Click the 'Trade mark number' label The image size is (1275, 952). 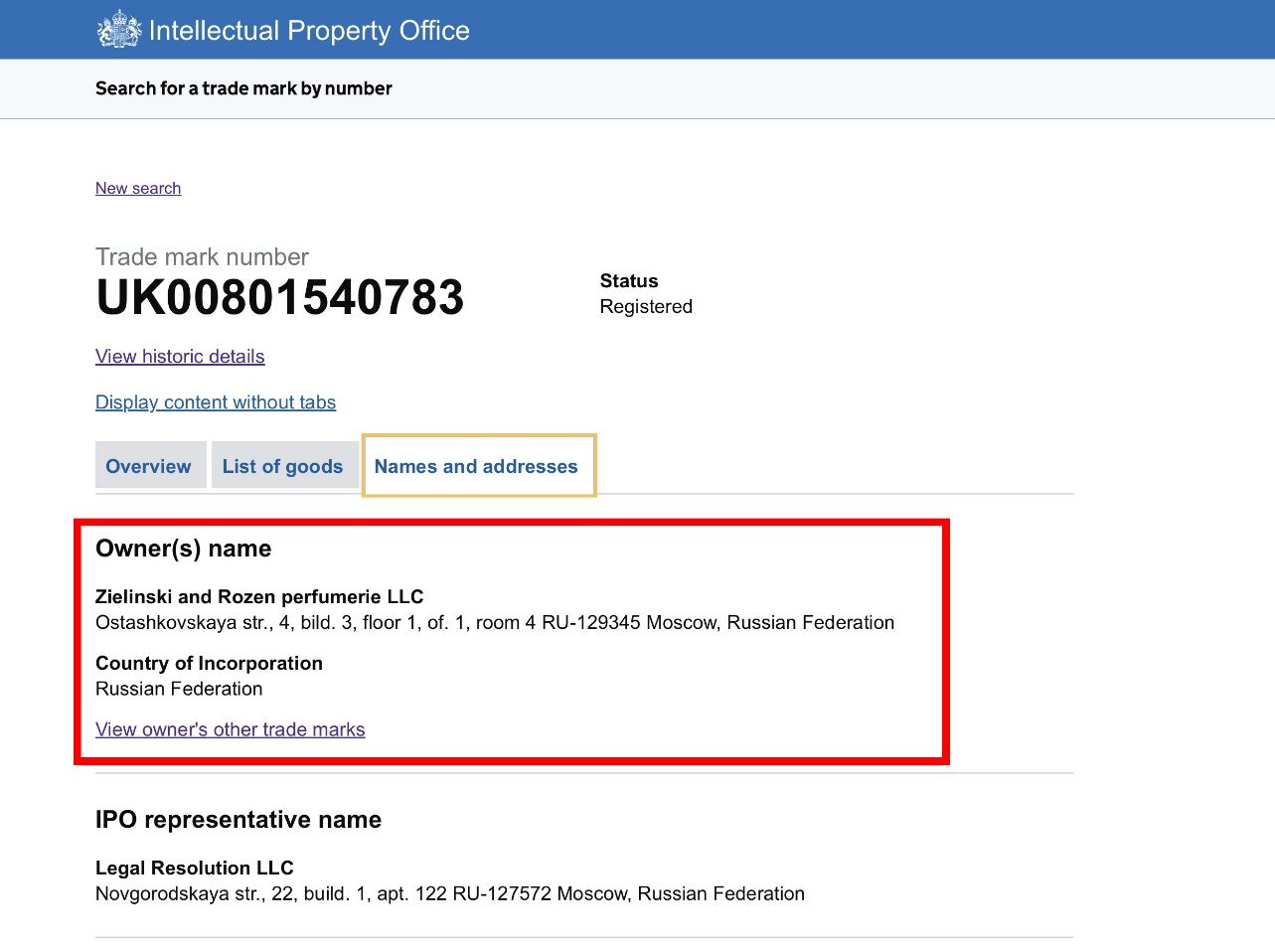pyautogui.click(x=202, y=256)
